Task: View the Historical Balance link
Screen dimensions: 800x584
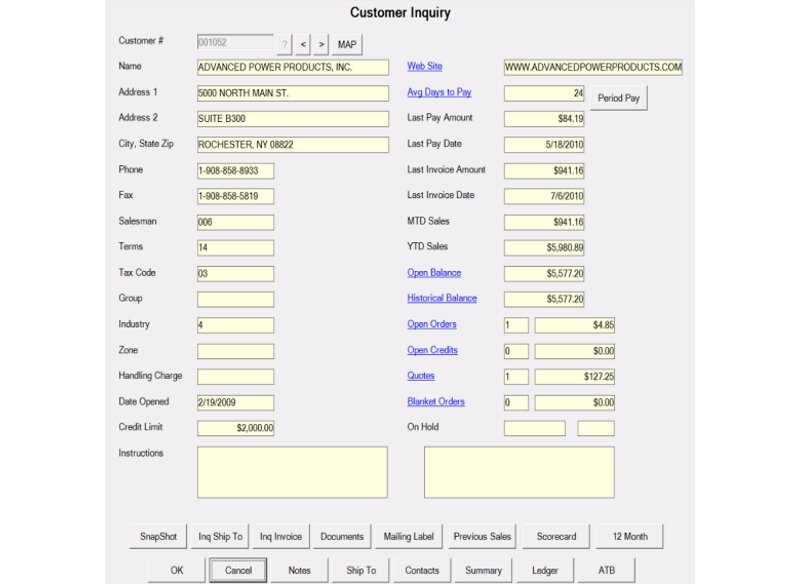Action: (442, 298)
